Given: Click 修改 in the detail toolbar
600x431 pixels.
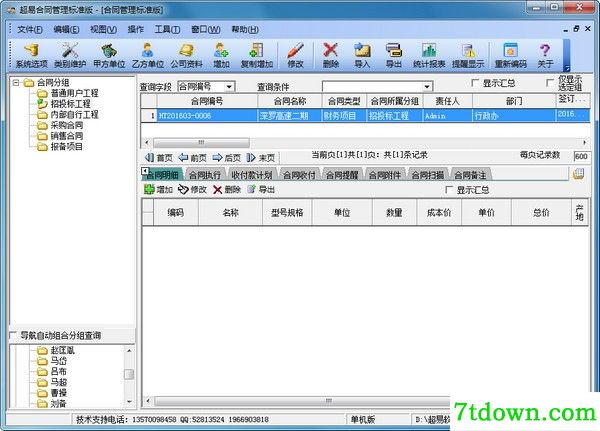Looking at the screenshot, I should [x=192, y=189].
